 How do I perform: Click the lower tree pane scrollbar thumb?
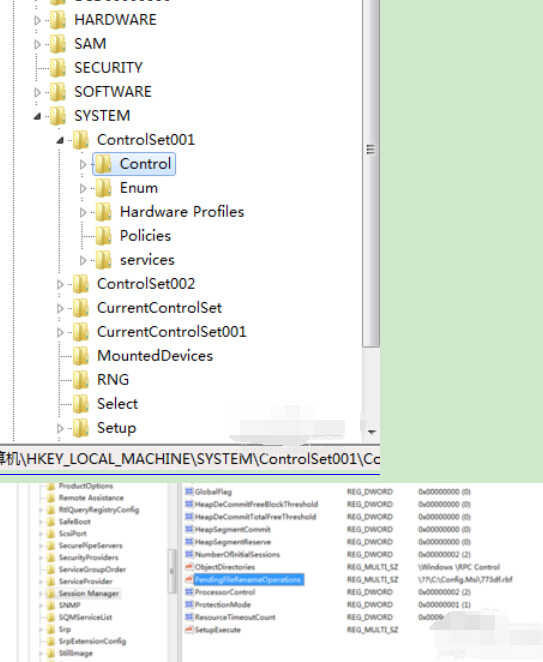[x=172, y=571]
